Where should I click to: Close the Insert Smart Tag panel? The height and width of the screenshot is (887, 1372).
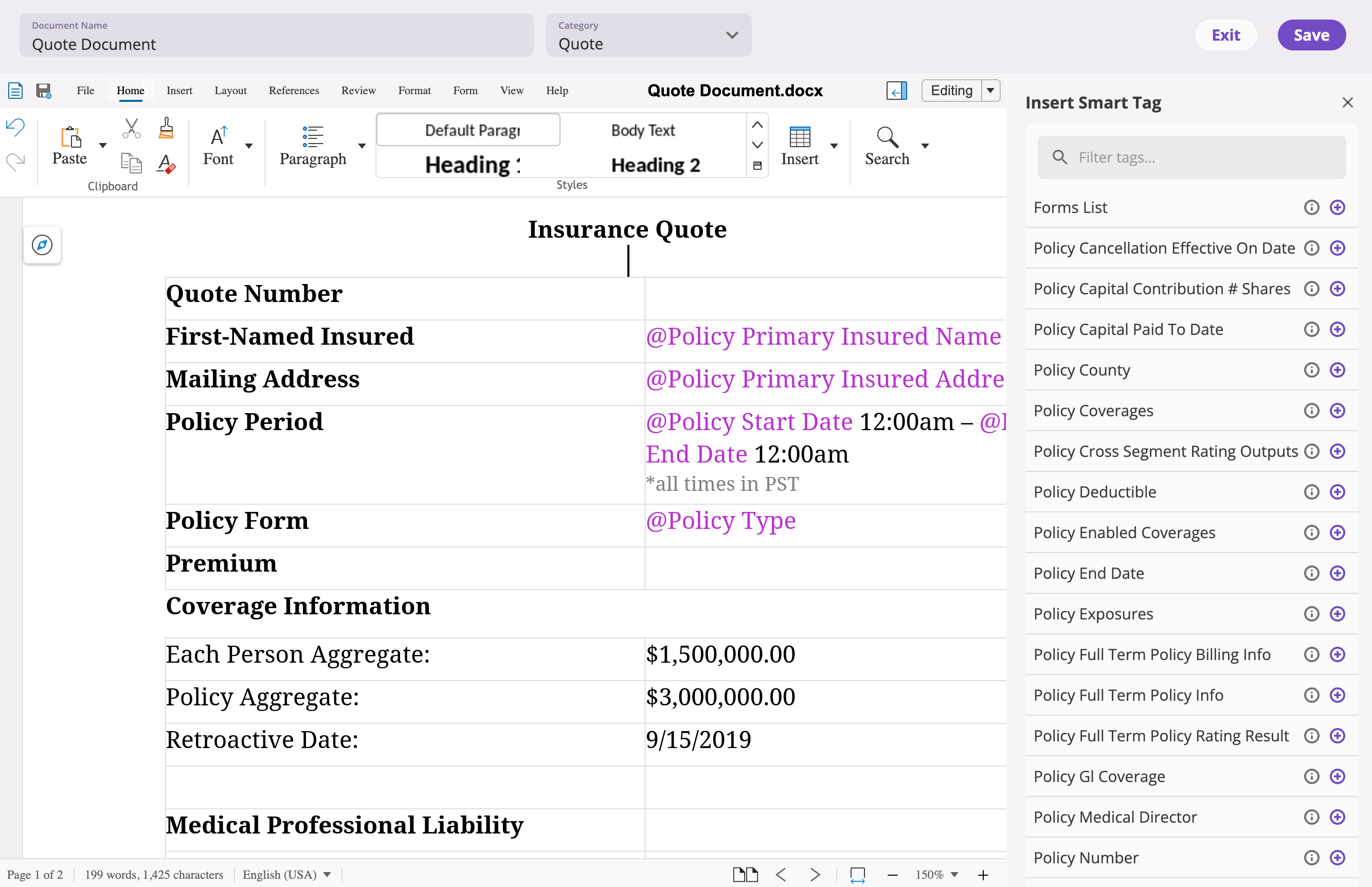pos(1347,102)
